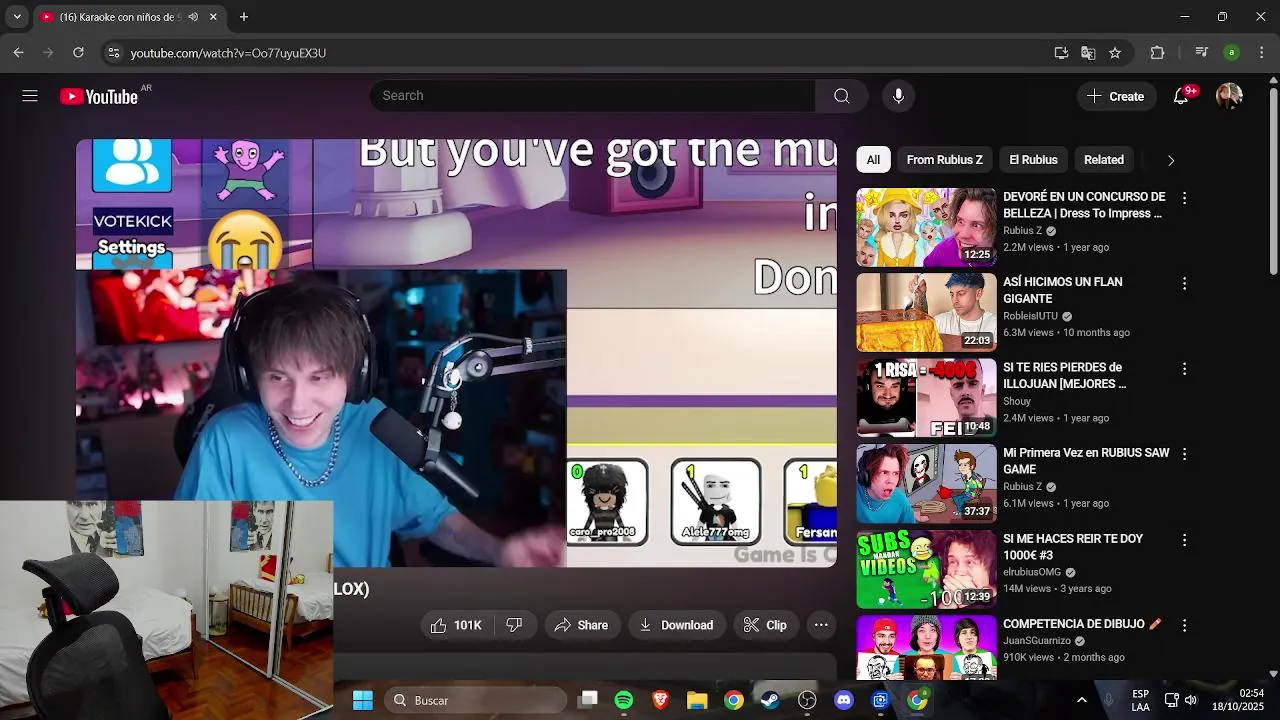1280x720 pixels.
Task: Open the Windows Start menu
Action: 363,700
